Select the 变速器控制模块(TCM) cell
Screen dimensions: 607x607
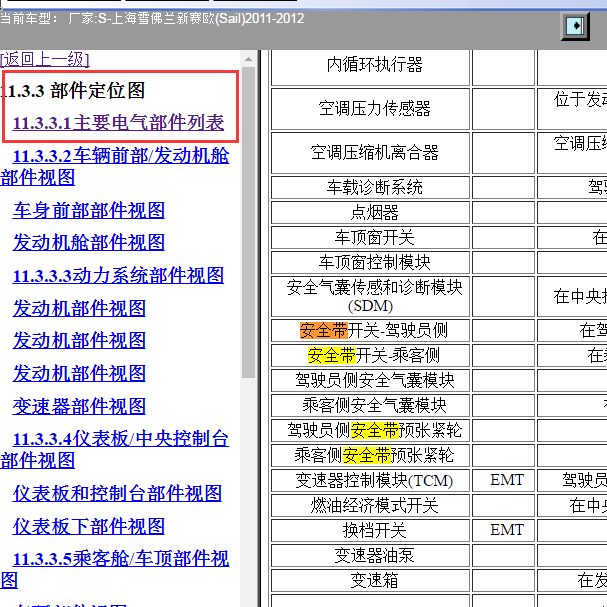370,480
